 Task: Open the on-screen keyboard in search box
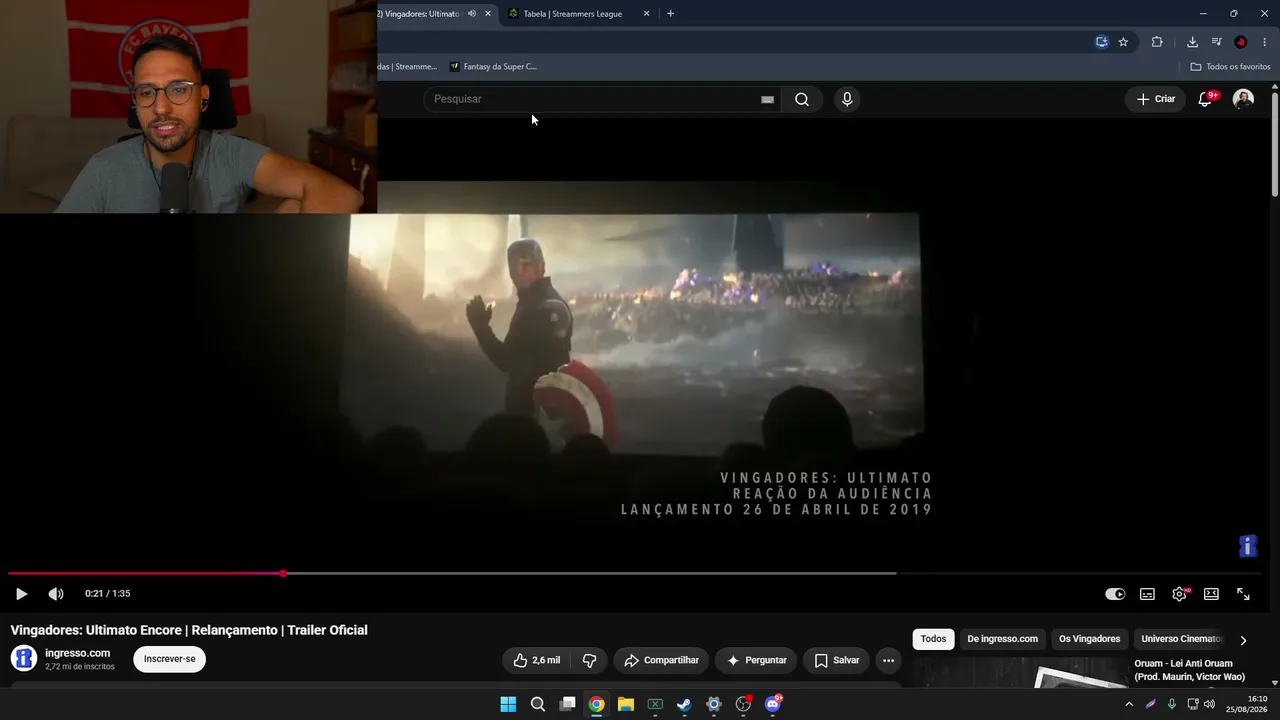tap(767, 99)
